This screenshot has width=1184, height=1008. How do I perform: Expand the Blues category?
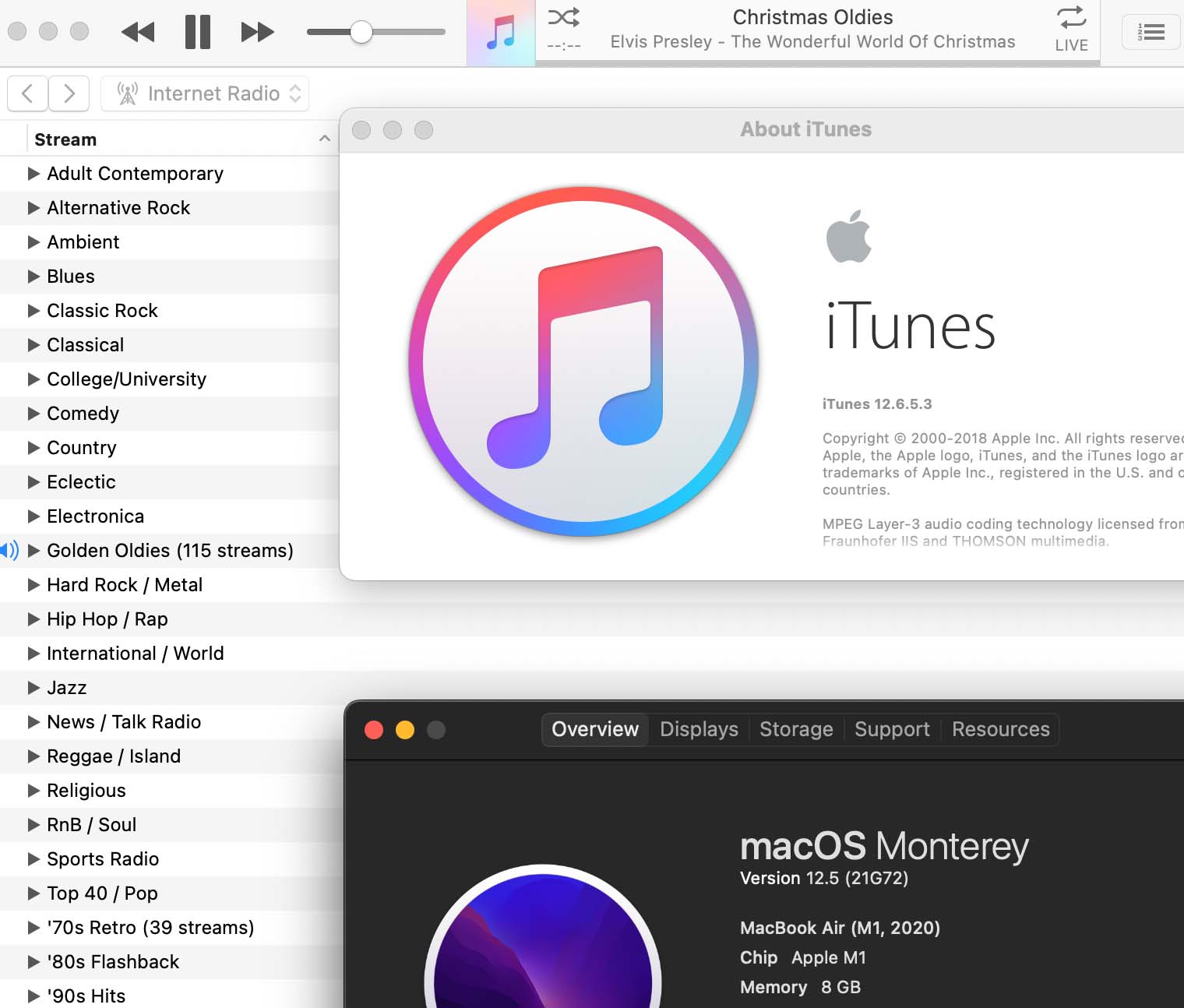(33, 277)
